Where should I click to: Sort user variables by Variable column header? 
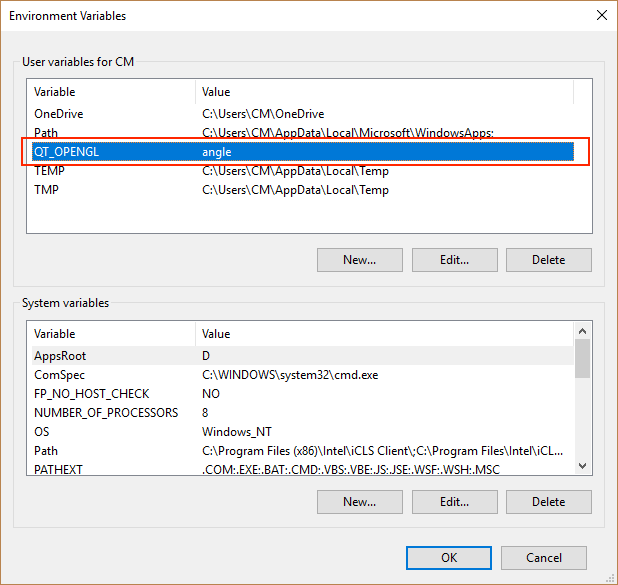pos(110,92)
